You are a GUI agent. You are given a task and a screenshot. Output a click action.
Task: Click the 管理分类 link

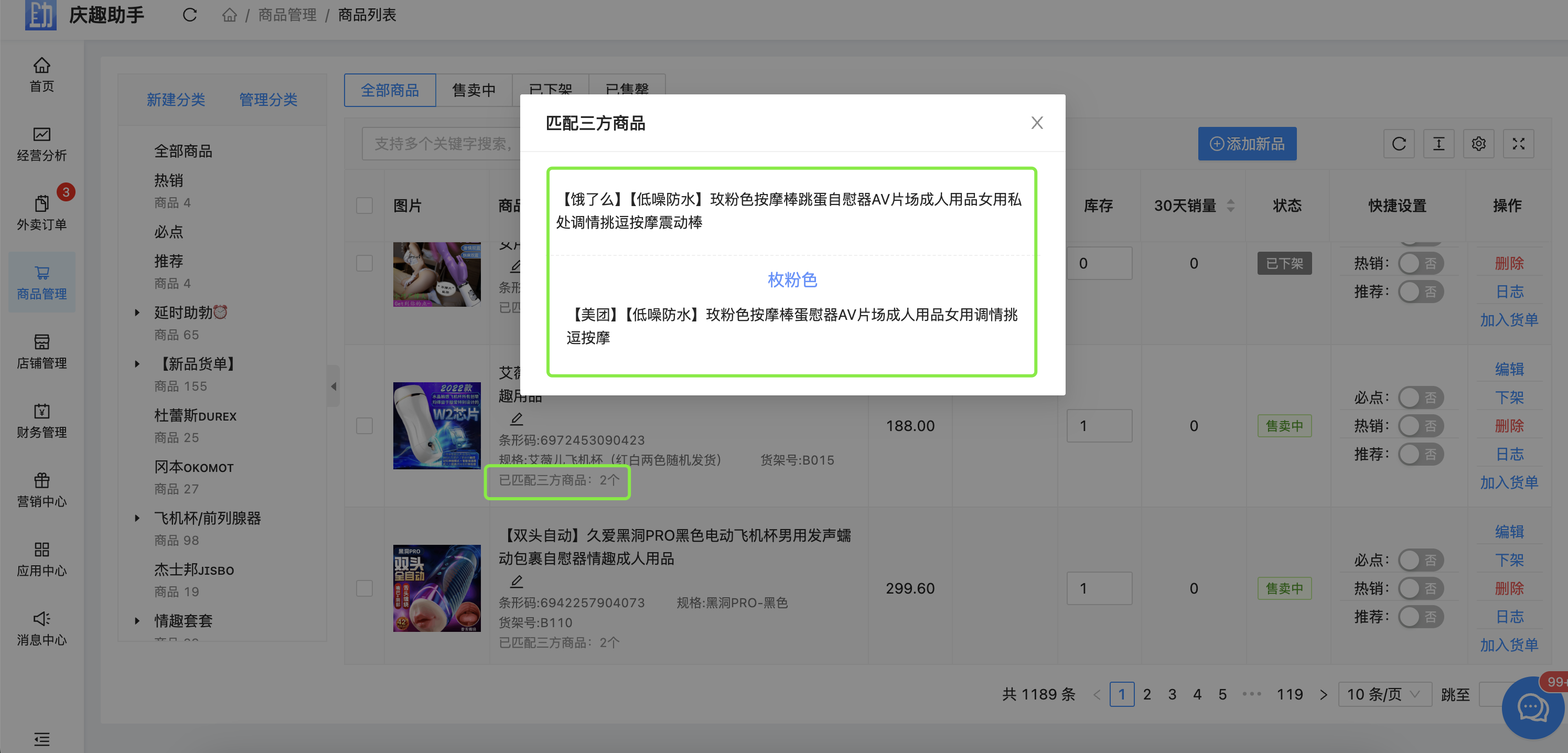point(268,99)
